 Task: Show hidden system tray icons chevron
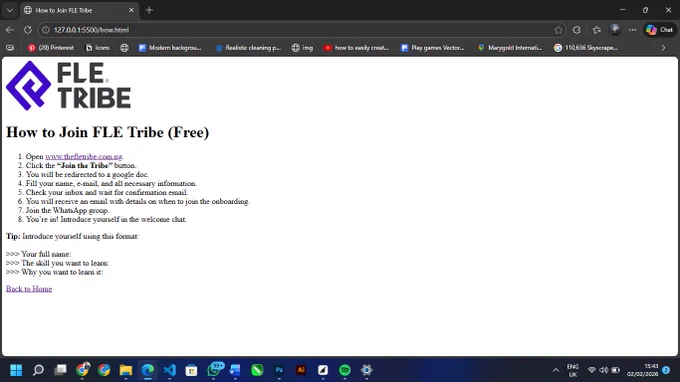(x=556, y=370)
